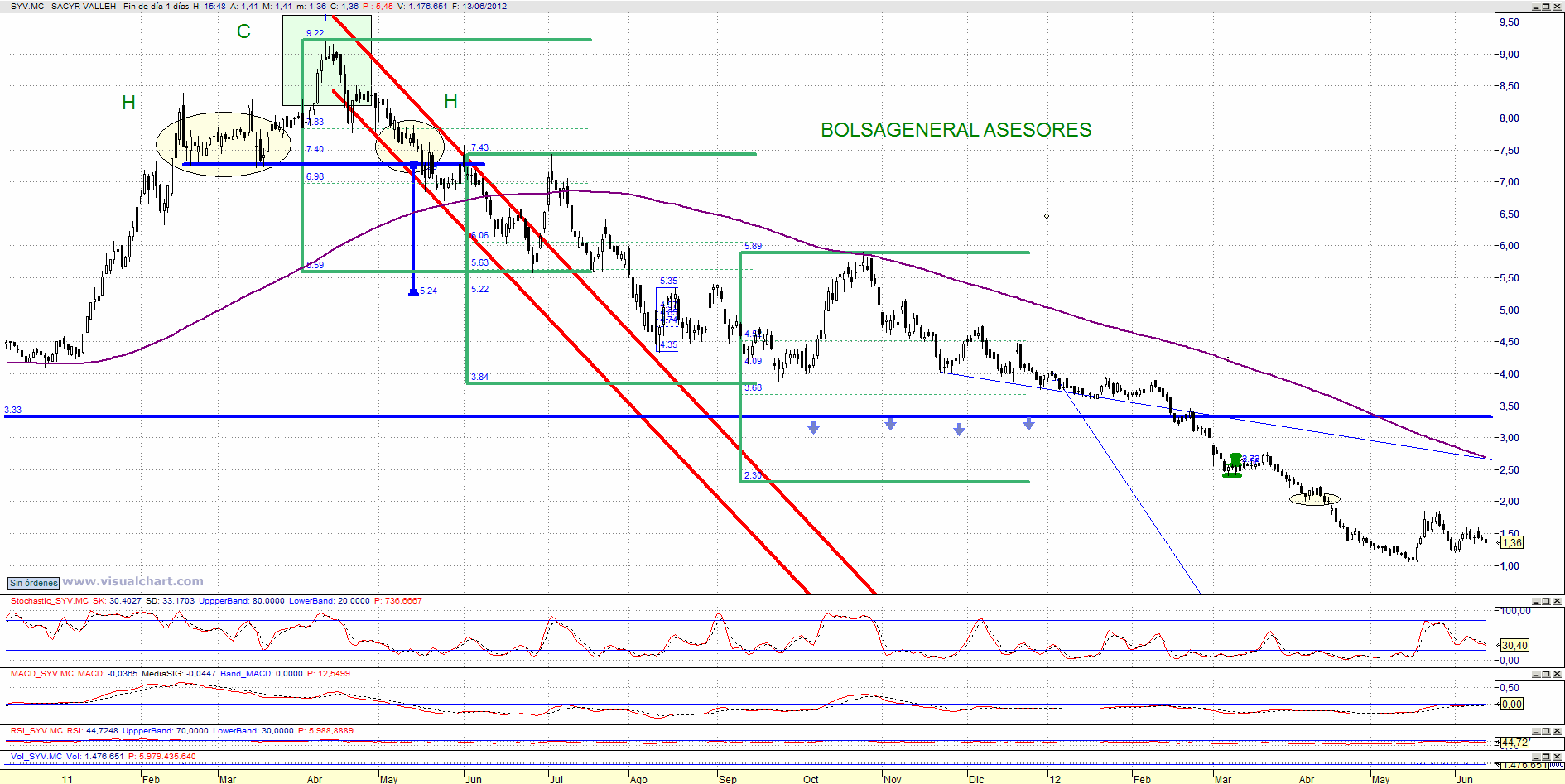Image resolution: width=1565 pixels, height=784 pixels.
Task: Minimize the MACD indicator panel
Action: click(1534, 675)
